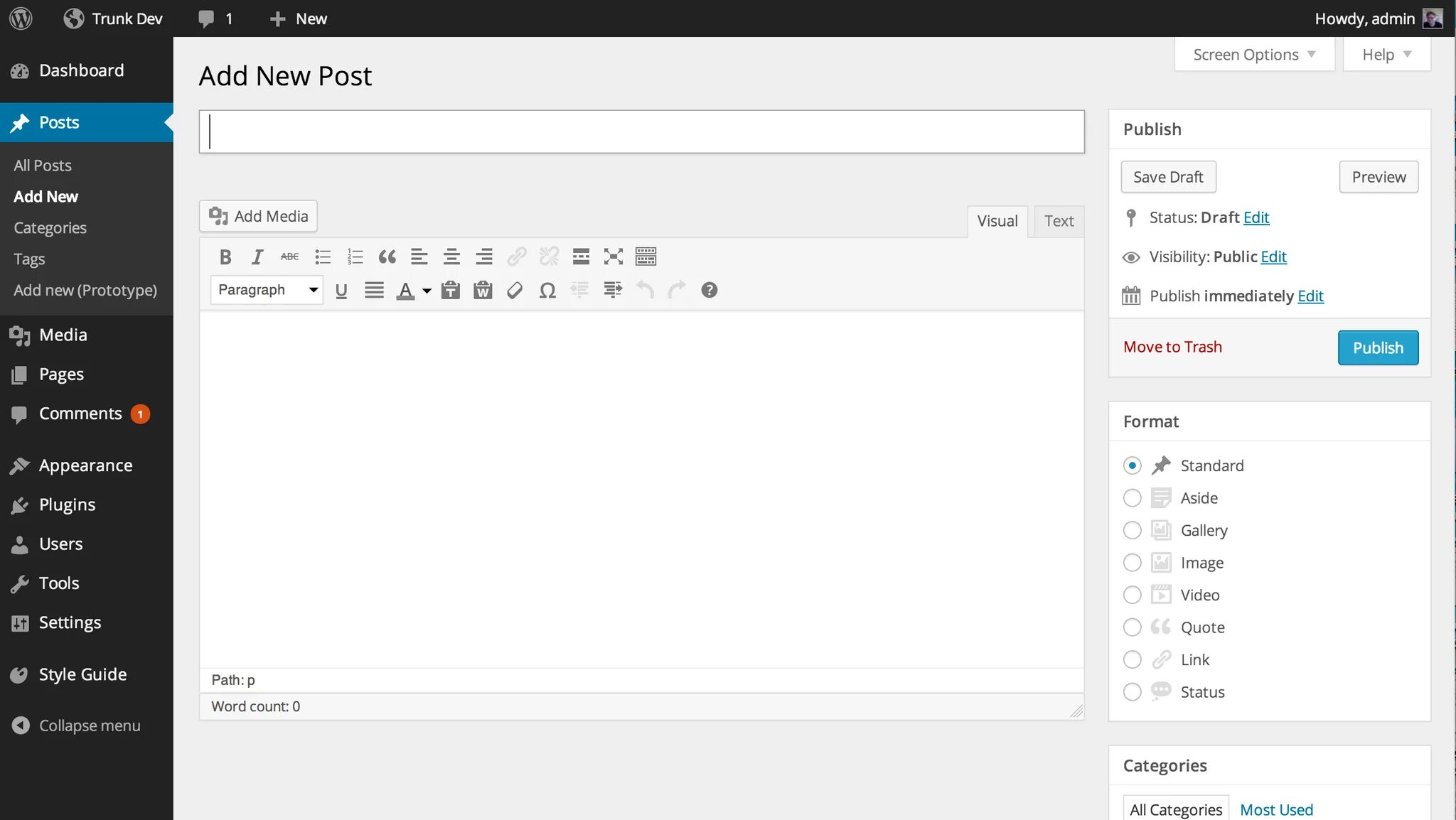Toggle the kitchen sink toolbar row
Image resolution: width=1456 pixels, height=820 pixels.
646,257
